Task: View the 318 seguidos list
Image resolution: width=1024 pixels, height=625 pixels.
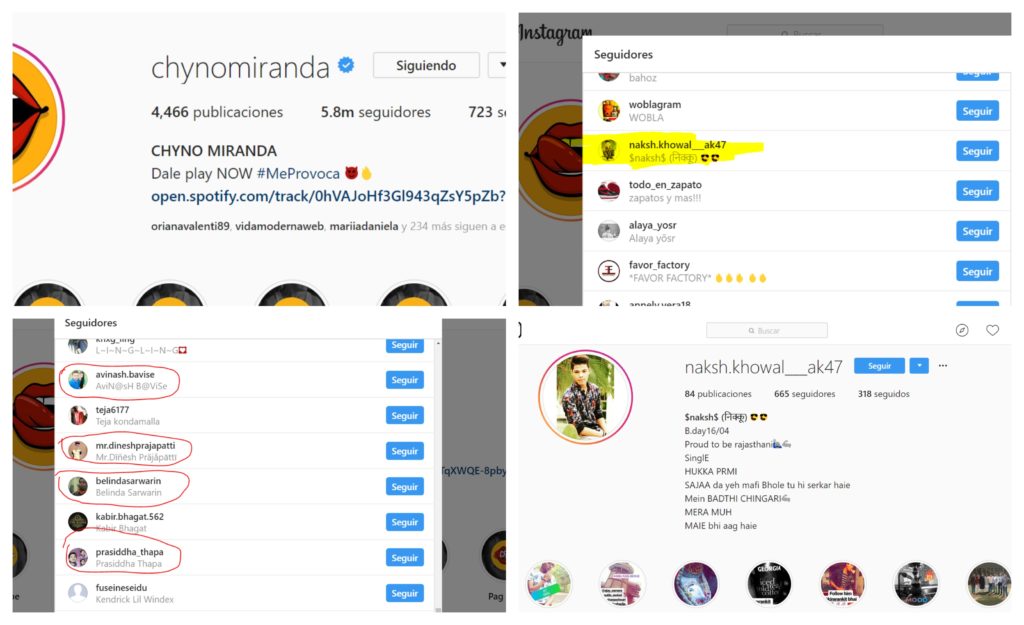Action: pyautogui.click(x=884, y=394)
